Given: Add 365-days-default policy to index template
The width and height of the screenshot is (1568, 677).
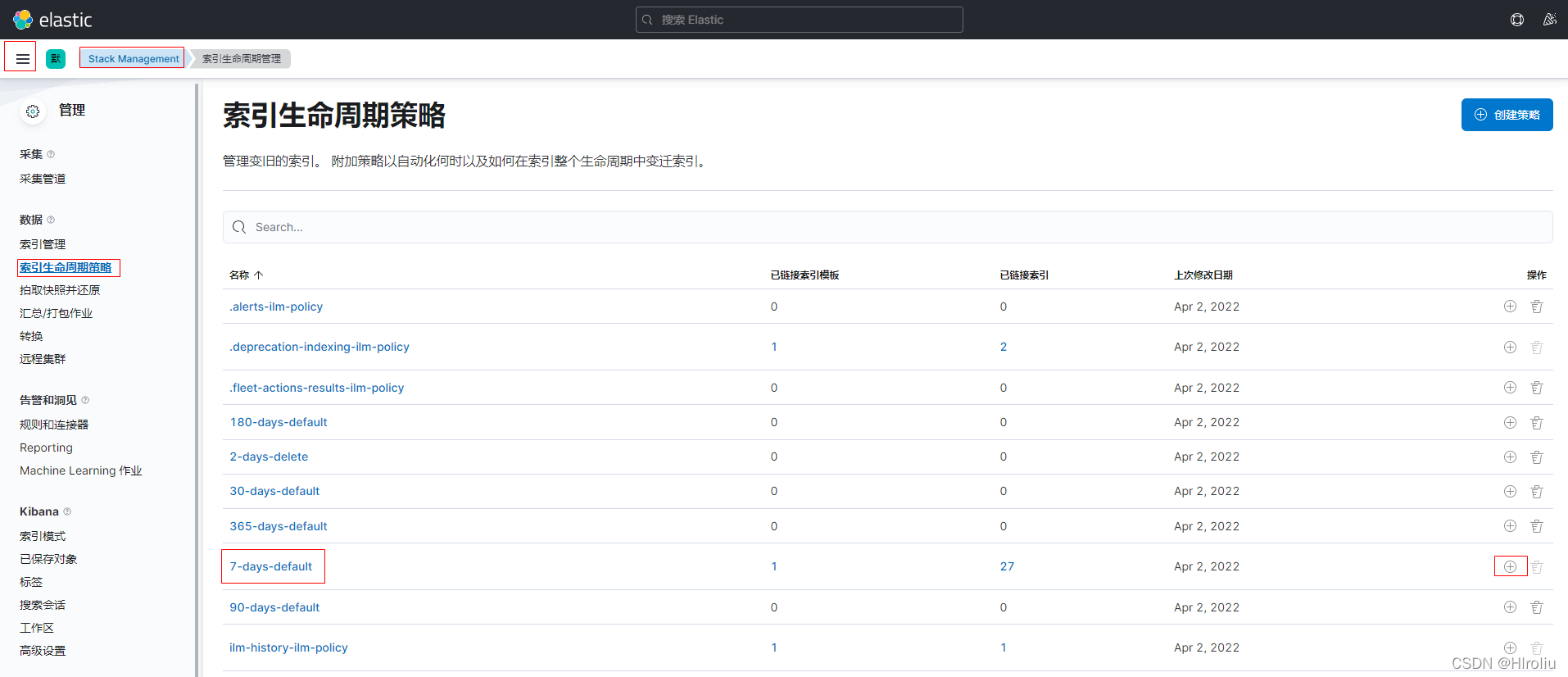Looking at the screenshot, I should click(1510, 526).
